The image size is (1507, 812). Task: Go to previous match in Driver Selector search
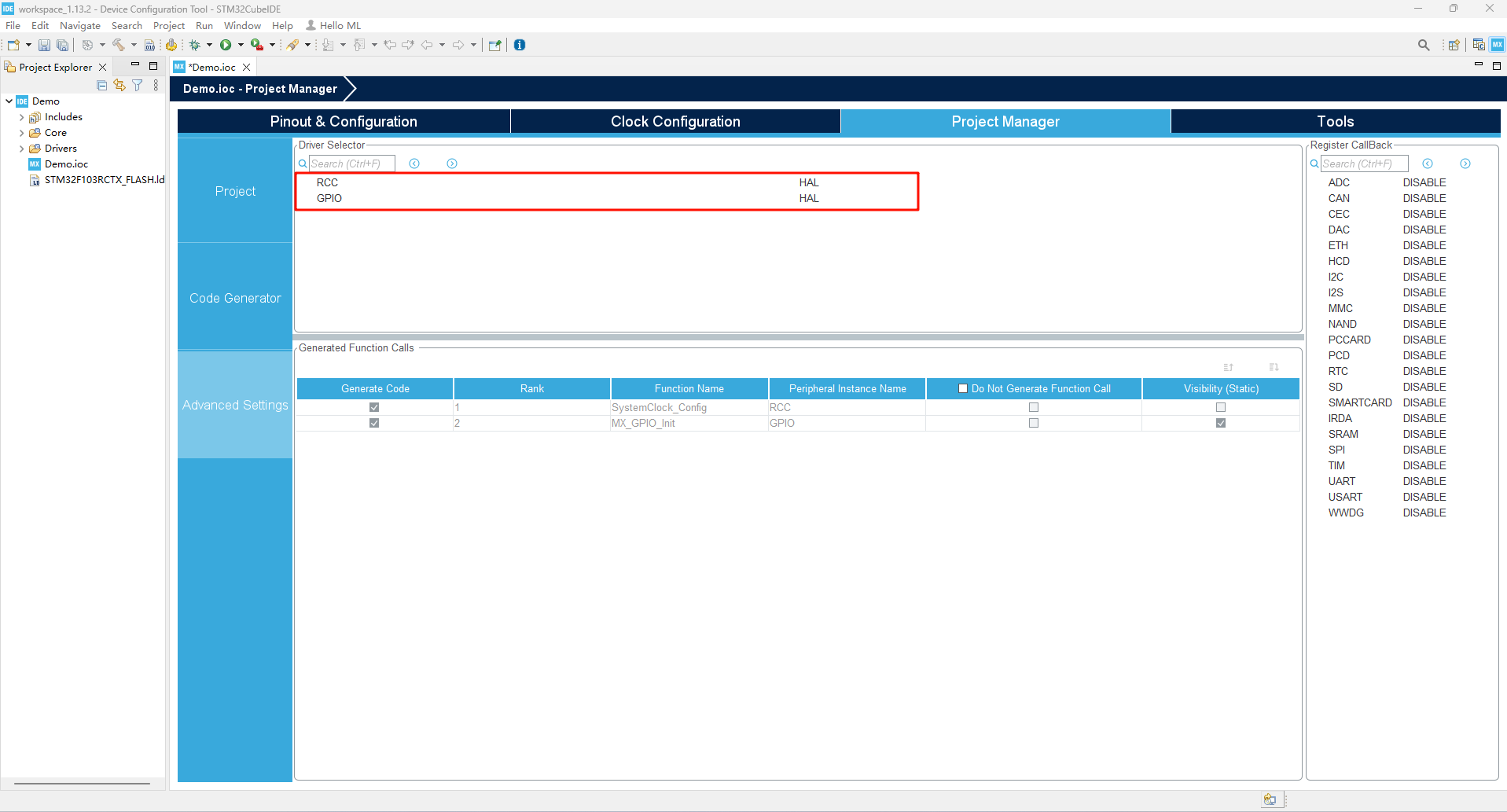[414, 164]
